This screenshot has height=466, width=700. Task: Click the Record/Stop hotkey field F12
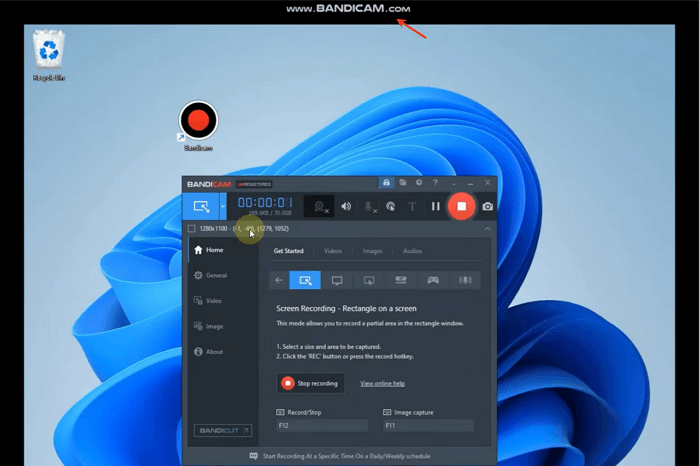pyautogui.click(x=322, y=425)
